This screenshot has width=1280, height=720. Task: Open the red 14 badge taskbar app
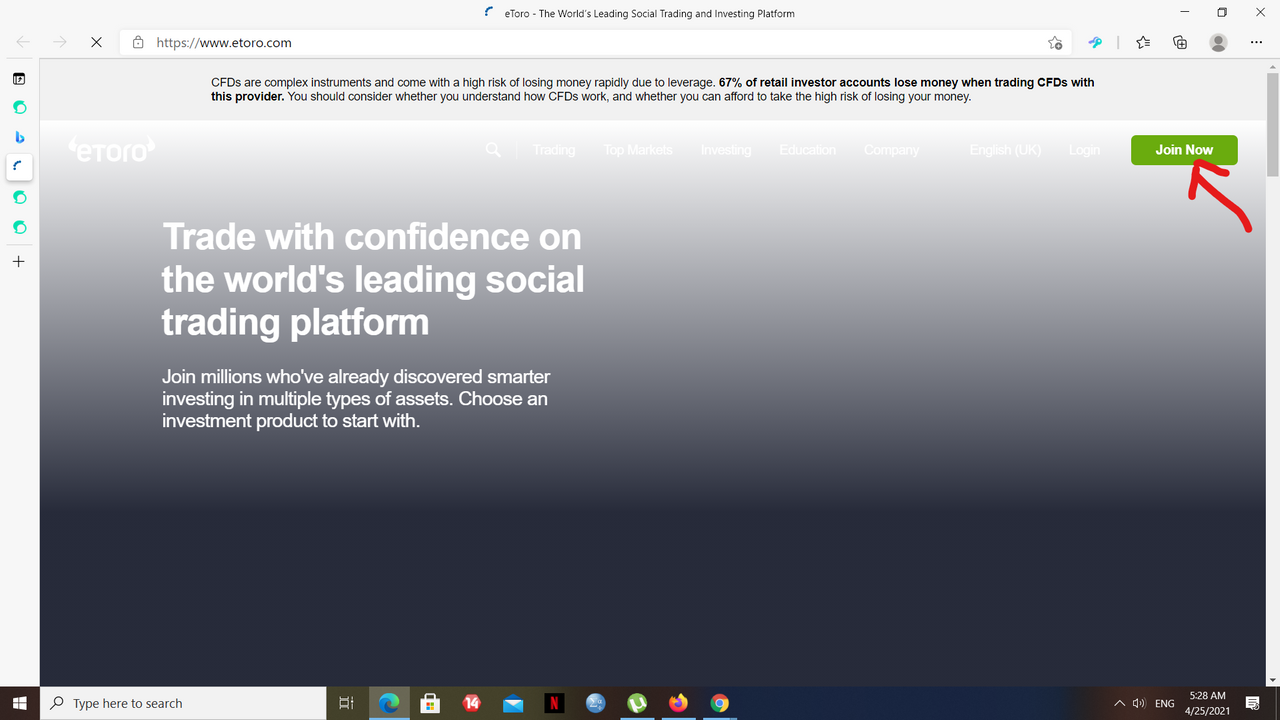click(x=472, y=703)
